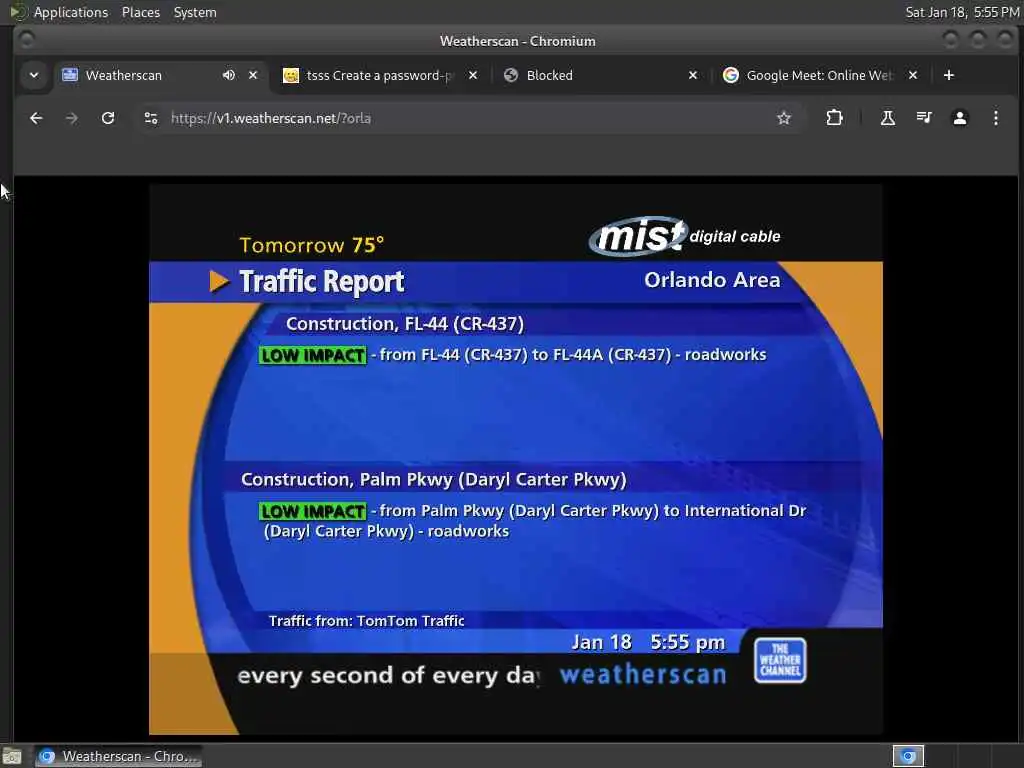Click the Blocked tab globe favicon
This screenshot has width=1024, height=768.
point(511,75)
